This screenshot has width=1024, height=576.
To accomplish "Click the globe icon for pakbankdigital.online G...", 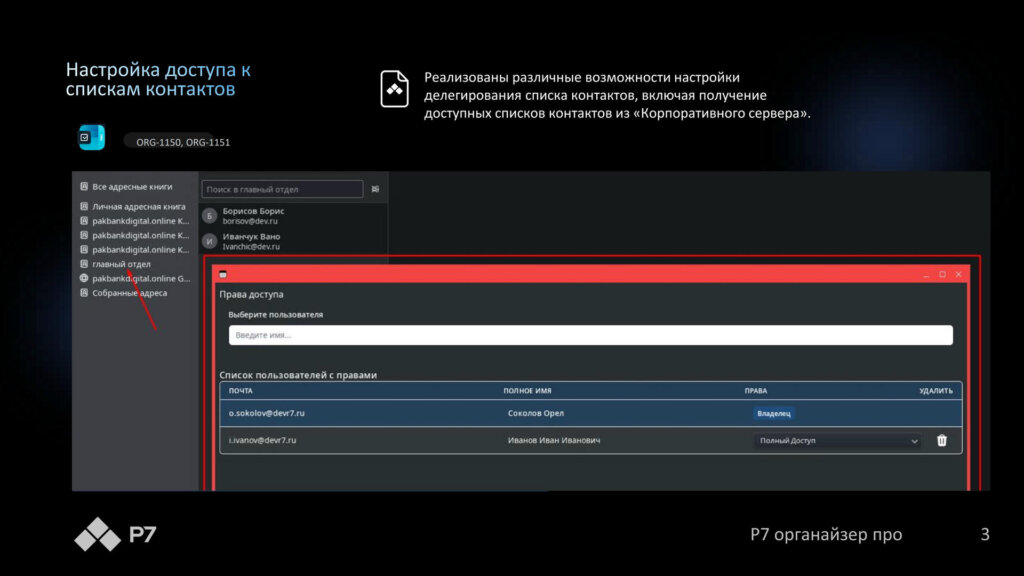I will (84, 279).
